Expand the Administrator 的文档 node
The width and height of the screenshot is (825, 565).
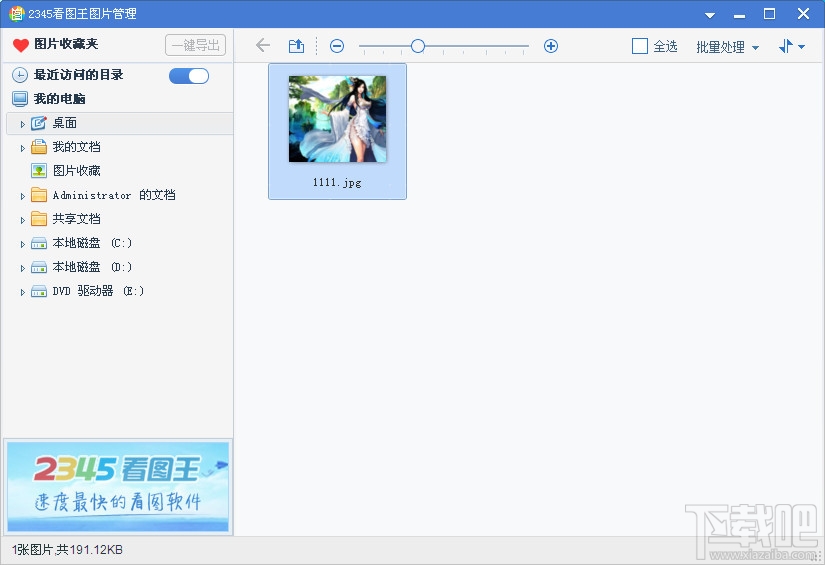point(22,196)
